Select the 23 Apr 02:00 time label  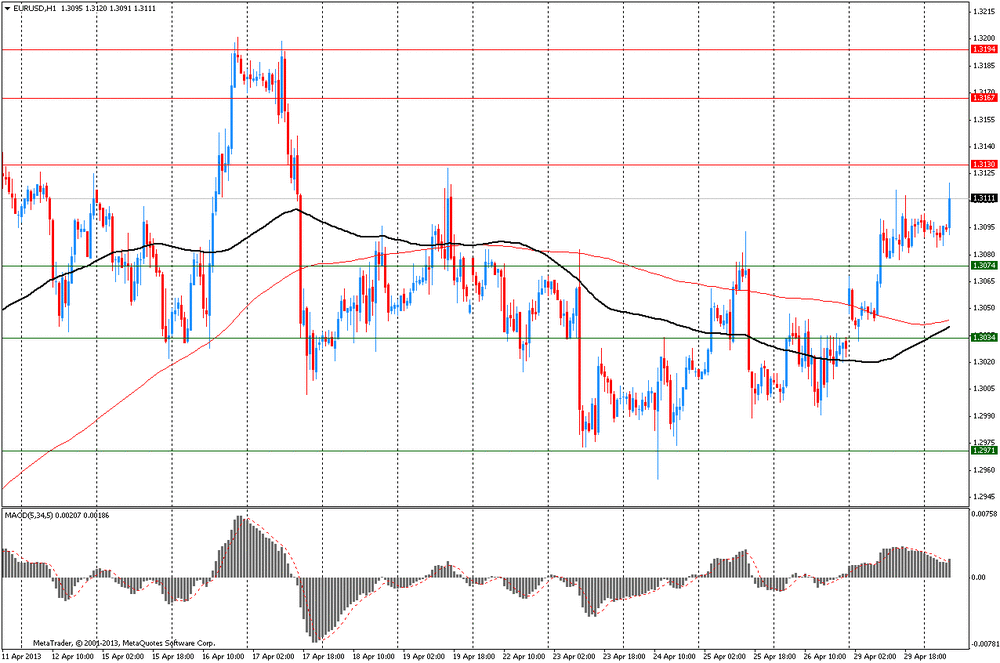577,656
